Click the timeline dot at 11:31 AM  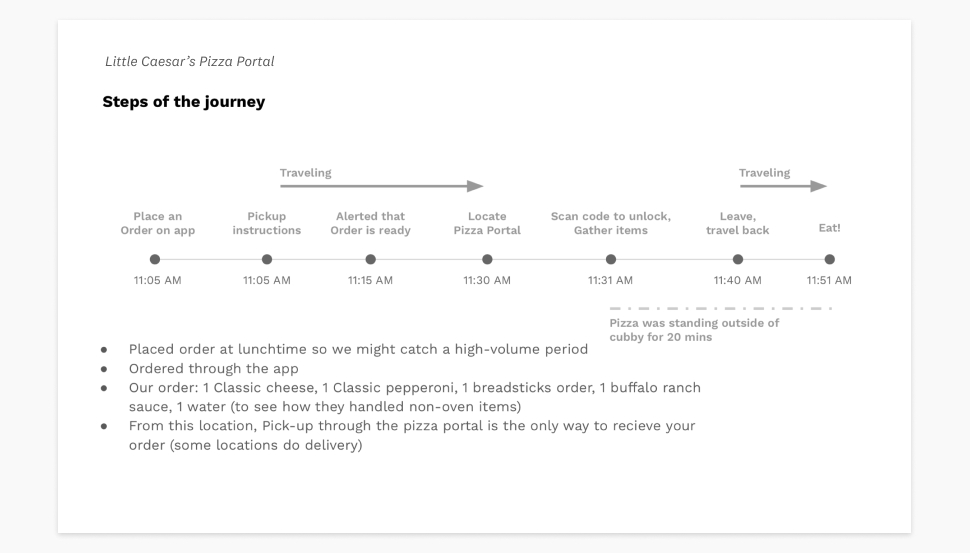(611, 259)
